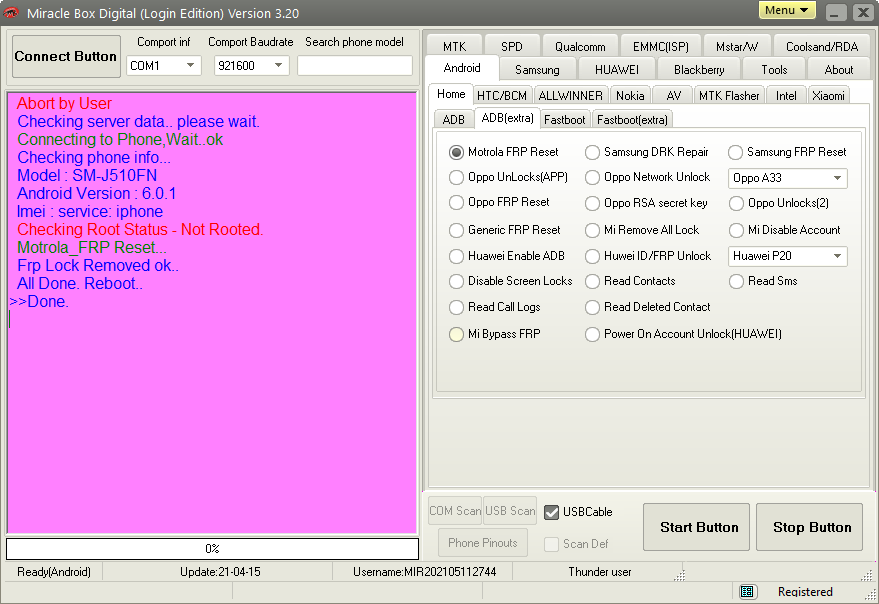The height and width of the screenshot is (604, 879).
Task: Click the Start Button
Action: coord(696,527)
